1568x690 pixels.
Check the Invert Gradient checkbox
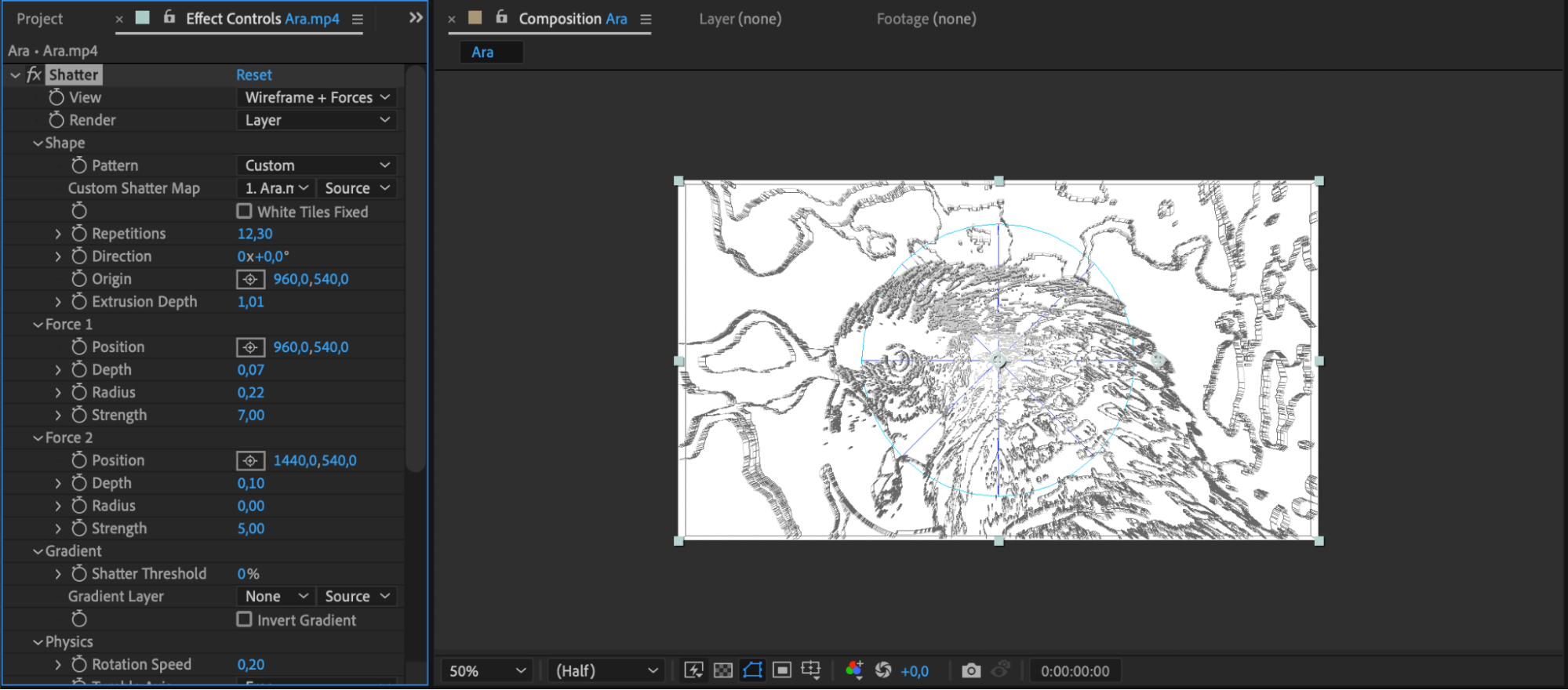pos(245,619)
